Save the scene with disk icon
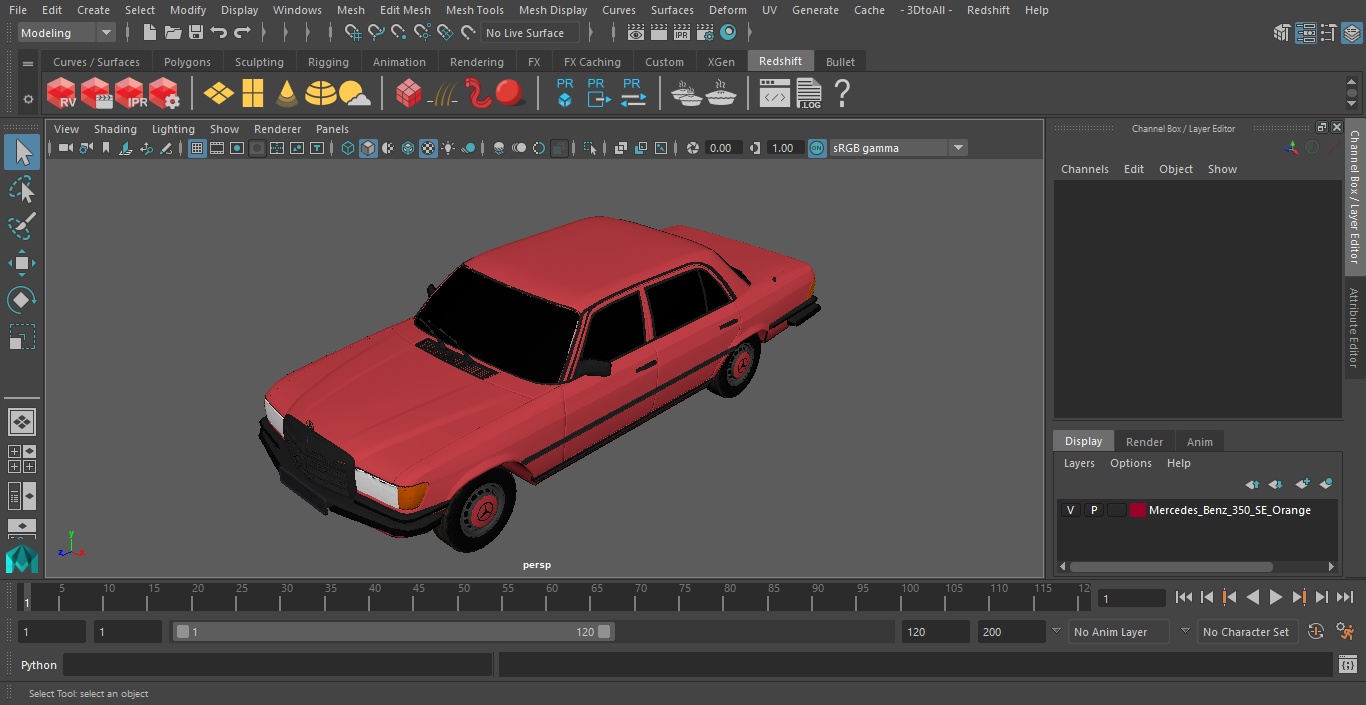 [x=196, y=33]
